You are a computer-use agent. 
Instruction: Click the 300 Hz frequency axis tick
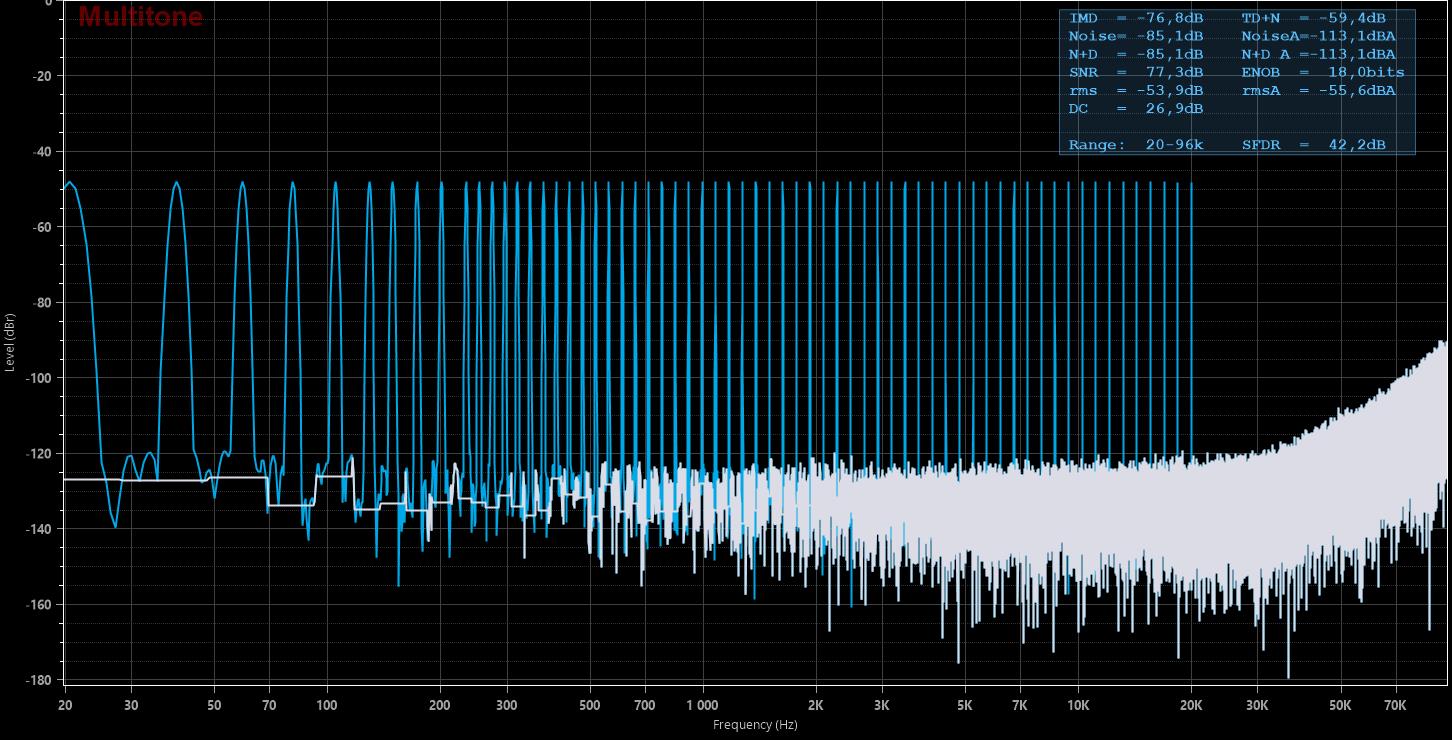[506, 705]
